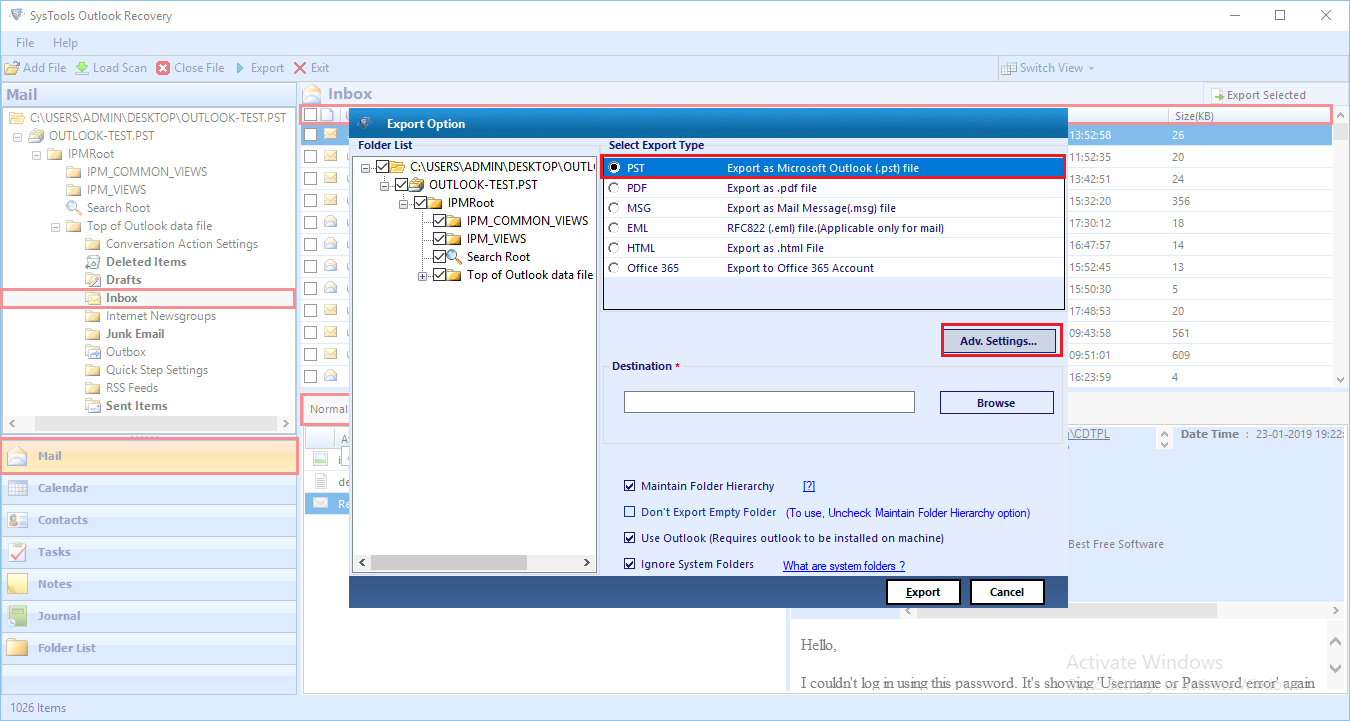Open the Help menu

pyautogui.click(x=65, y=43)
